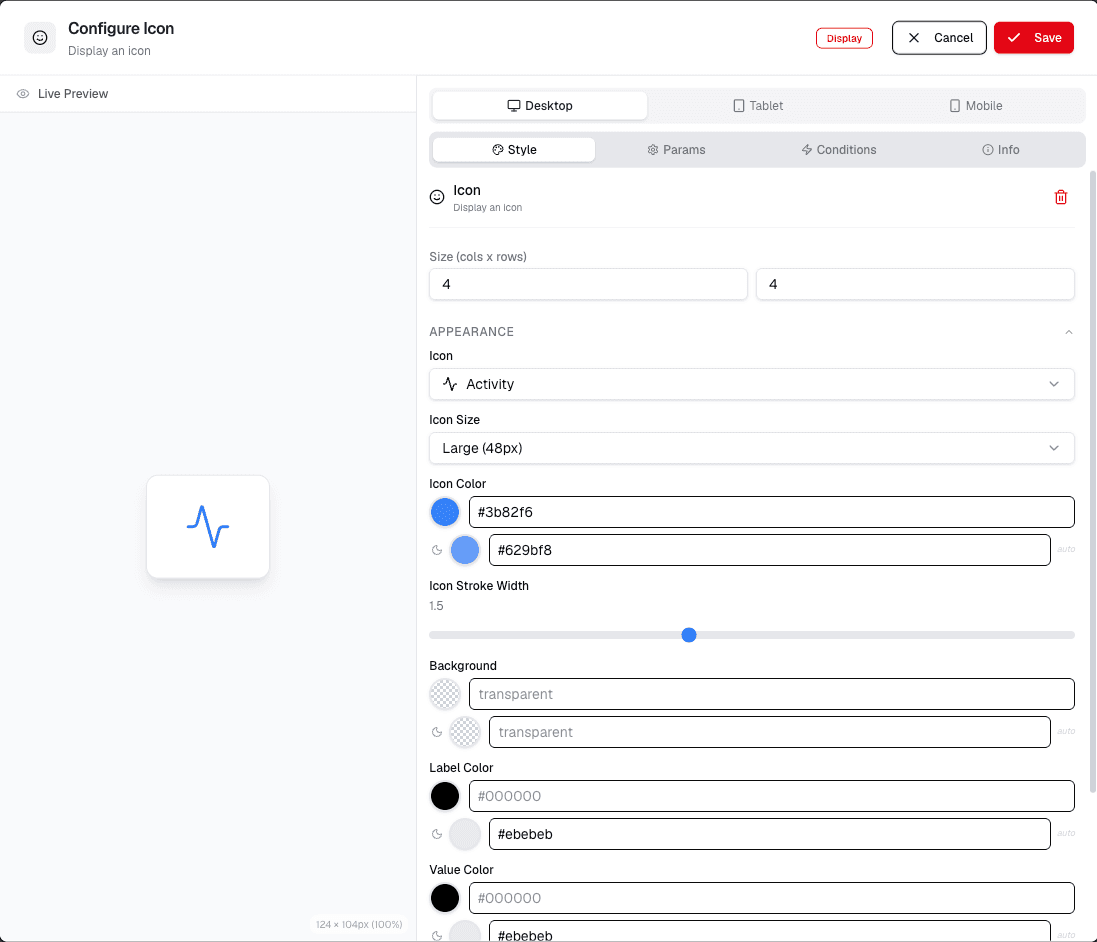Image resolution: width=1097 pixels, height=942 pixels.
Task: Open the Background dark-mode transparent swatch
Action: (x=465, y=732)
